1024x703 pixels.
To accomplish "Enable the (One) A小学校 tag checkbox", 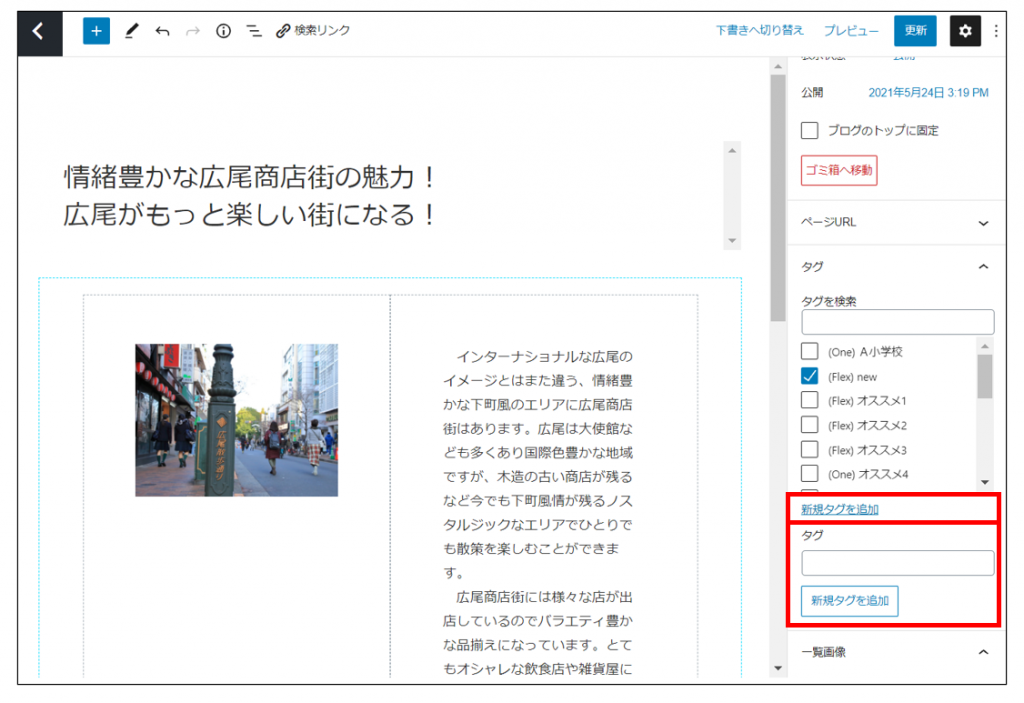I will 810,352.
